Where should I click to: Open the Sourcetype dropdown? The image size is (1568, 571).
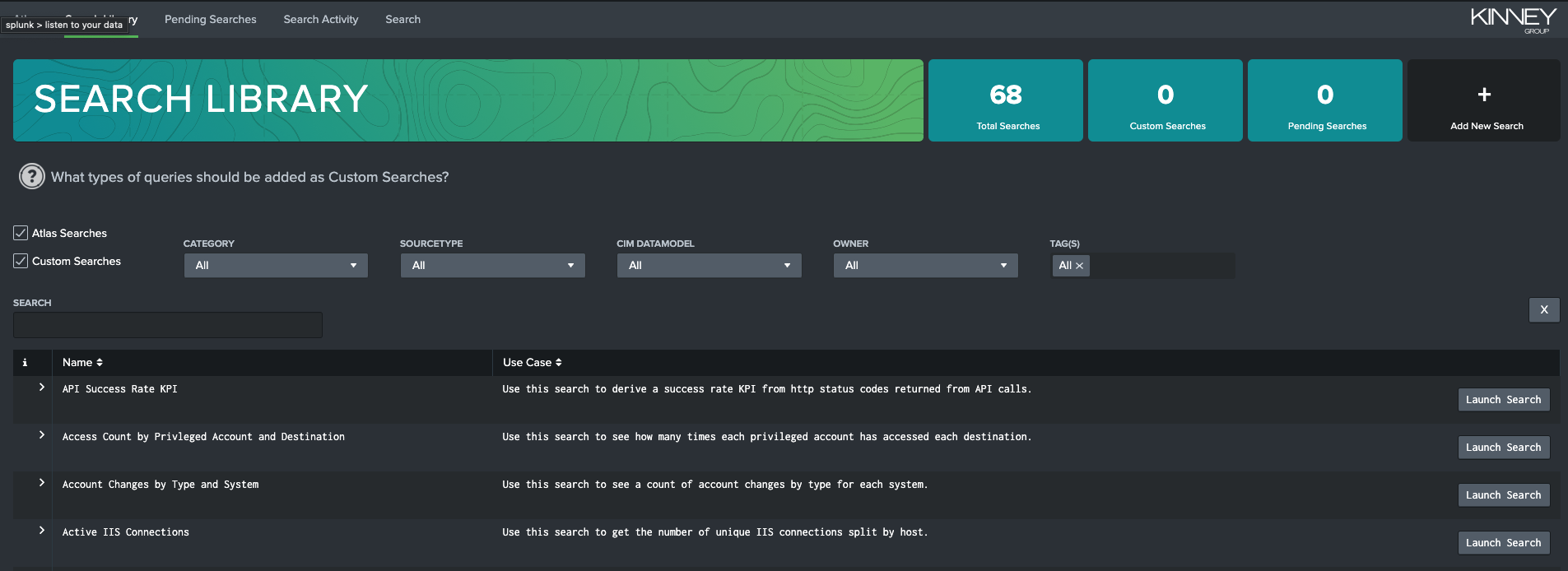[x=492, y=265]
